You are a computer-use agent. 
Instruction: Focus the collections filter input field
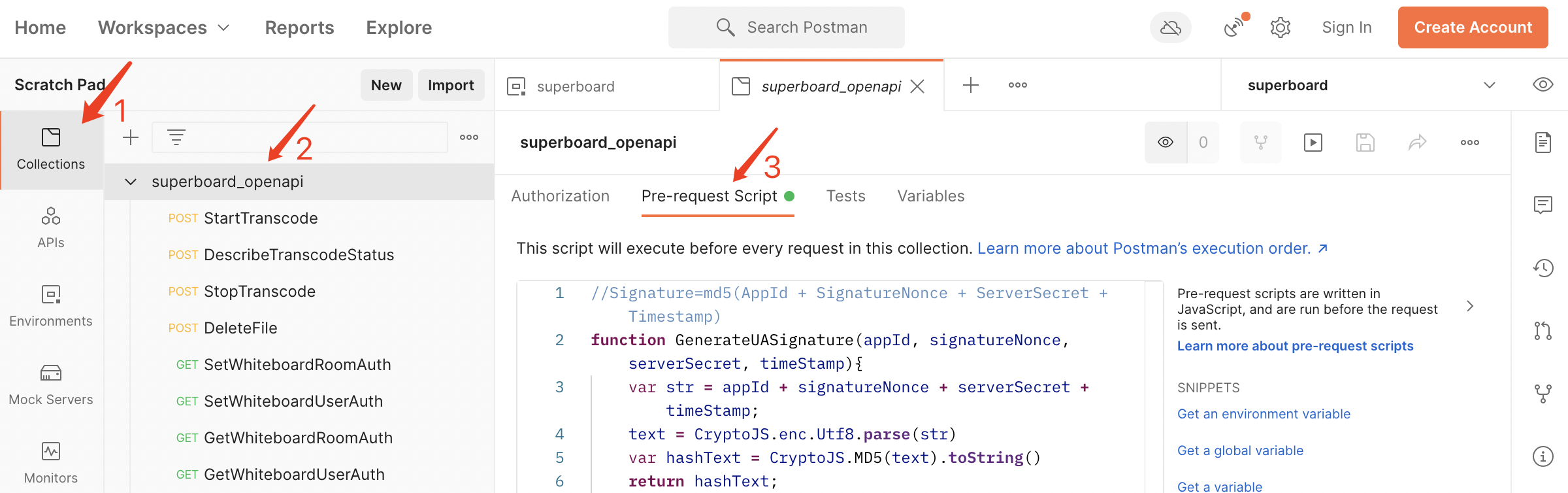click(300, 137)
